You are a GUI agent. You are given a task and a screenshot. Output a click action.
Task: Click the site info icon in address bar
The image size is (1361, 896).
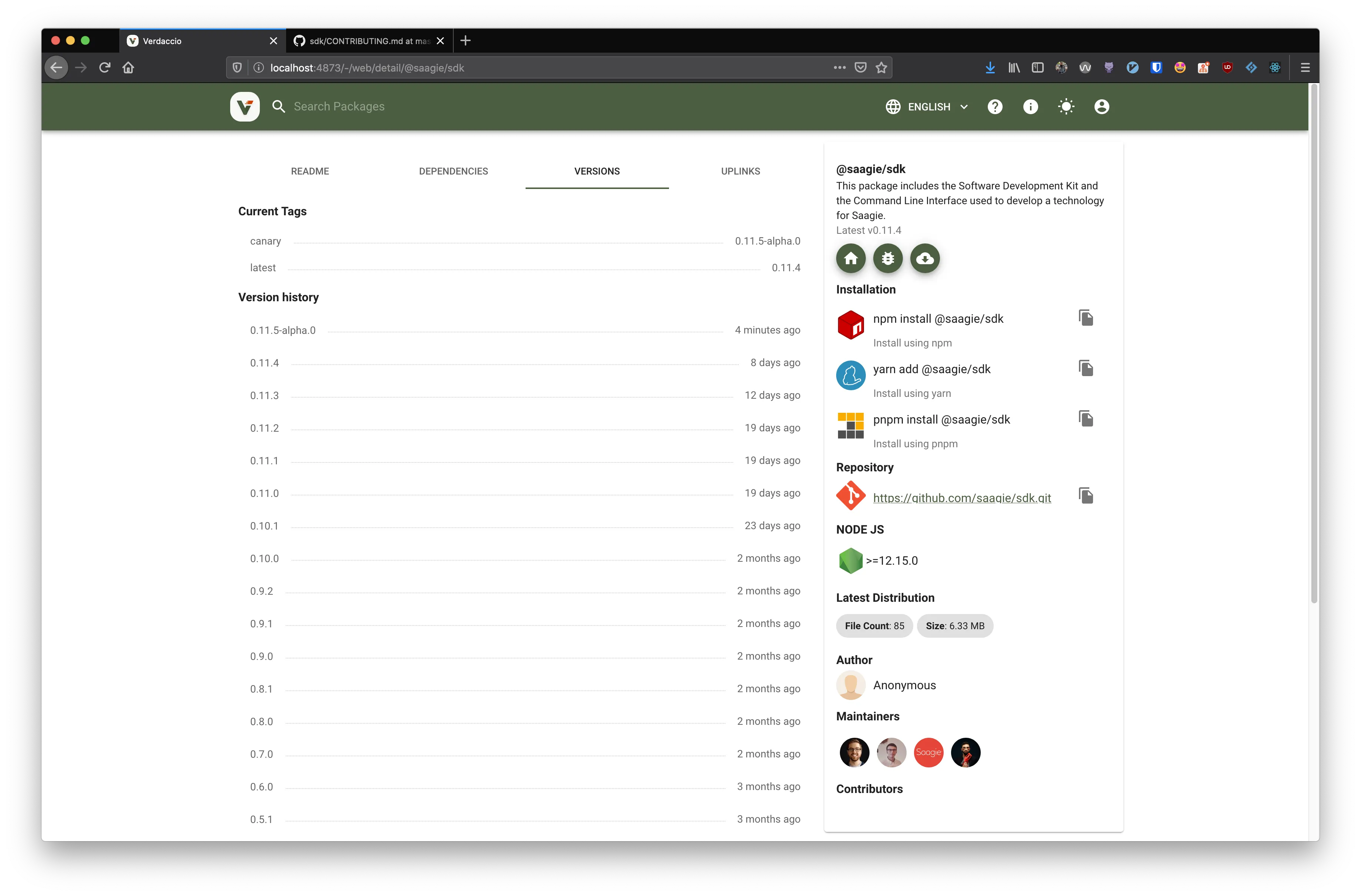tap(258, 67)
